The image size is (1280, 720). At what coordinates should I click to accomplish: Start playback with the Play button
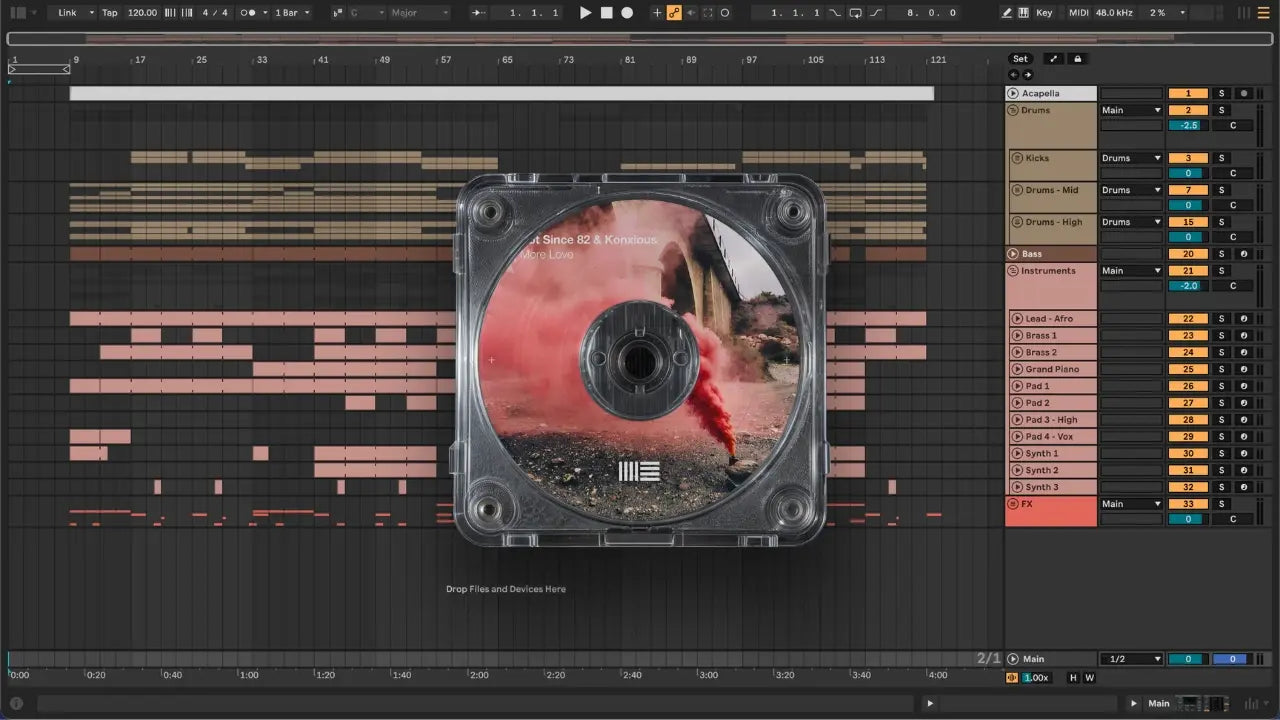pyautogui.click(x=586, y=13)
